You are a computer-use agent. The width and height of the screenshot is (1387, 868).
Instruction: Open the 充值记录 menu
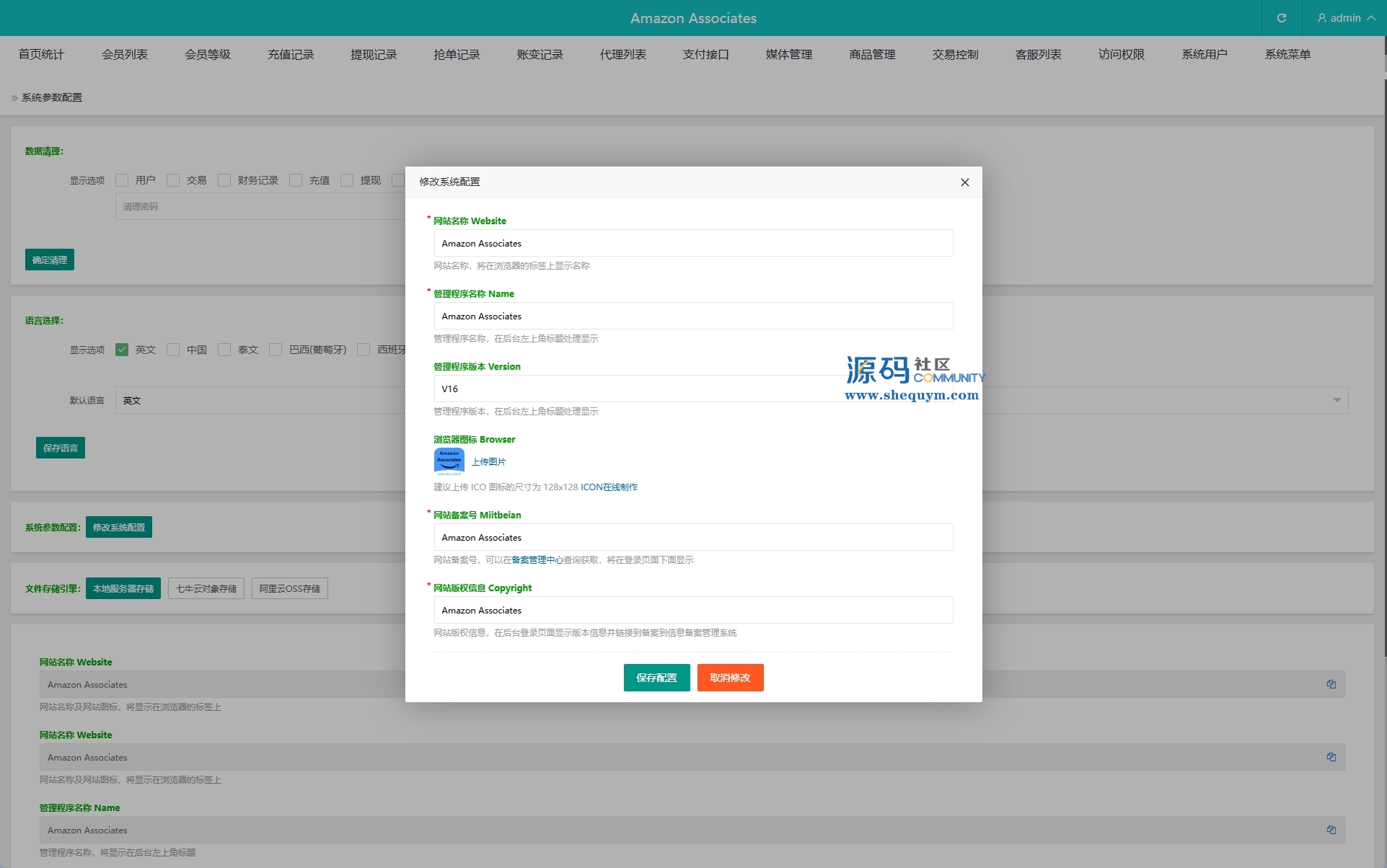[291, 55]
